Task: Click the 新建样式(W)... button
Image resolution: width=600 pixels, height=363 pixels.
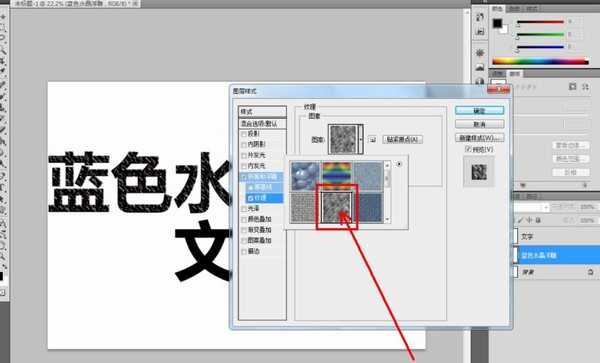Action: tap(479, 138)
